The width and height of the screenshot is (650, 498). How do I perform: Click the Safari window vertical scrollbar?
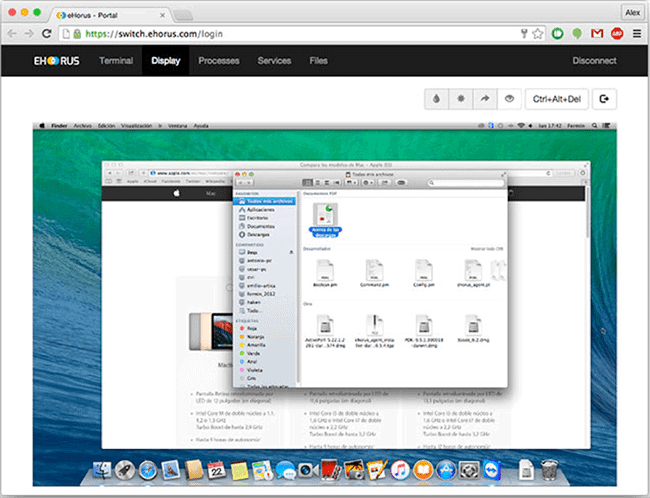click(x=587, y=214)
